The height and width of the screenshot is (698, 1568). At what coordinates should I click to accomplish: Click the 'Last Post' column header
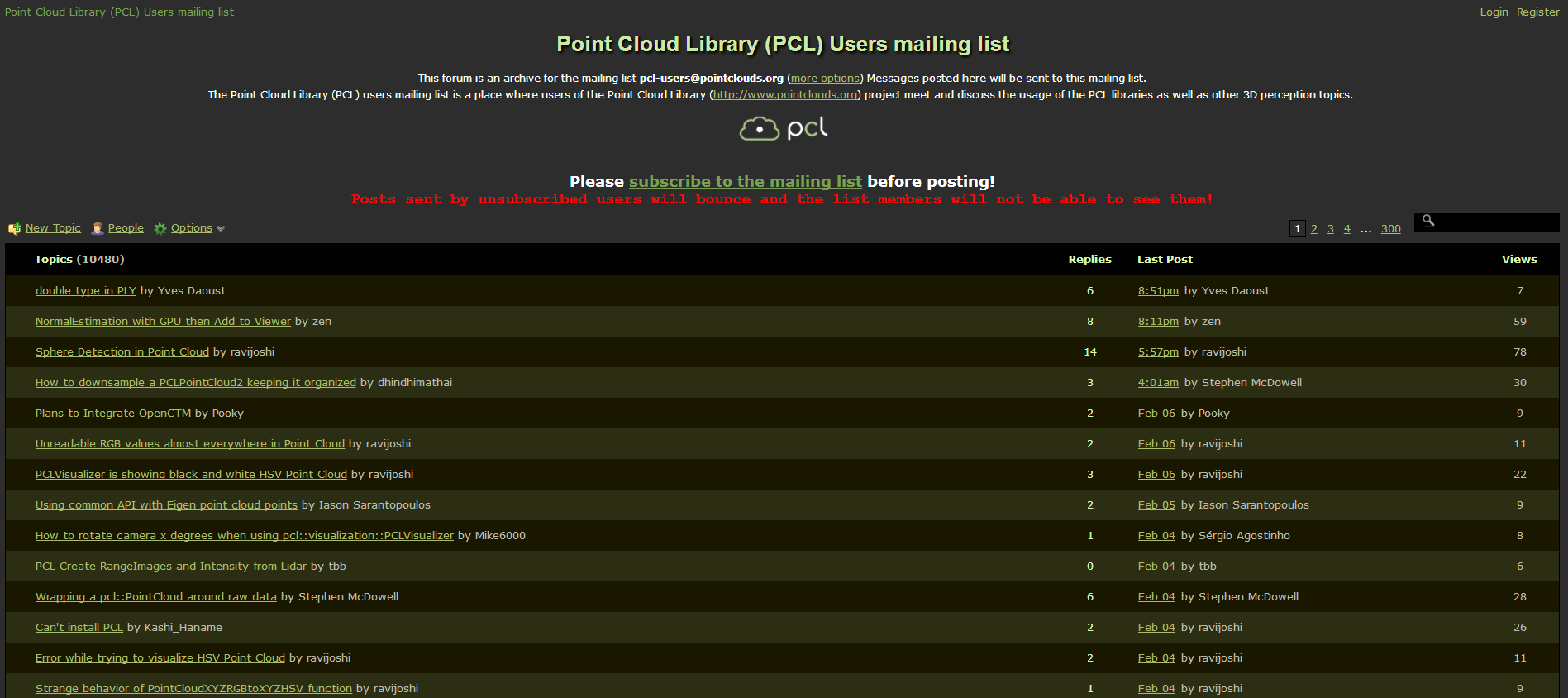1165,260
